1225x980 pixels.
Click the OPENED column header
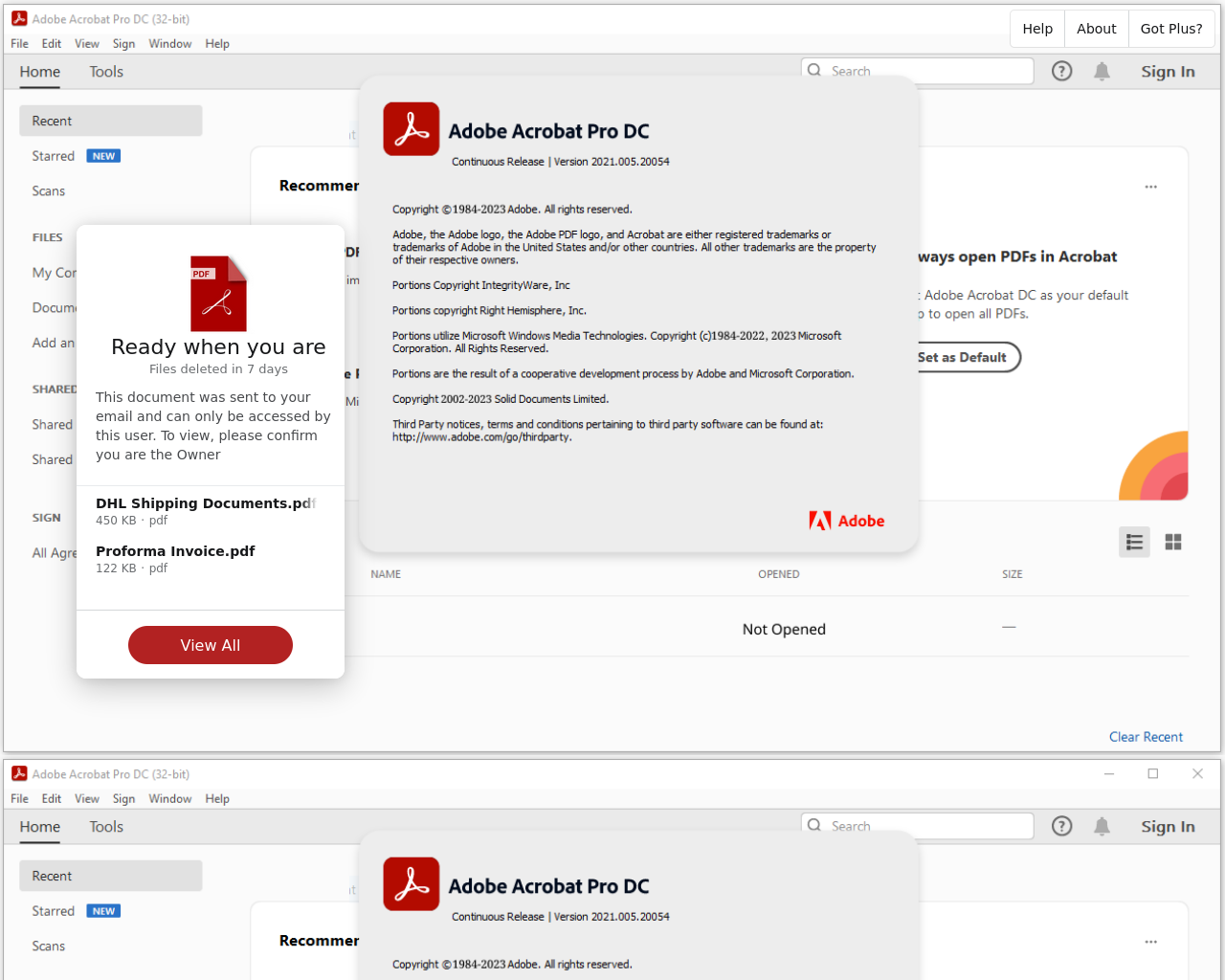click(x=779, y=574)
